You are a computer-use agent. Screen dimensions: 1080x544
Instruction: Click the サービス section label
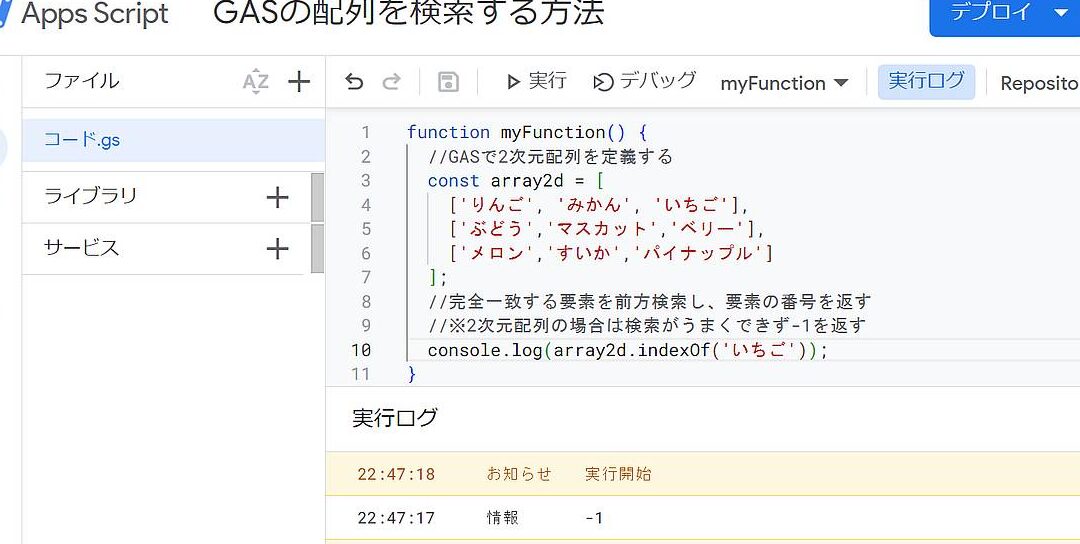tap(82, 247)
